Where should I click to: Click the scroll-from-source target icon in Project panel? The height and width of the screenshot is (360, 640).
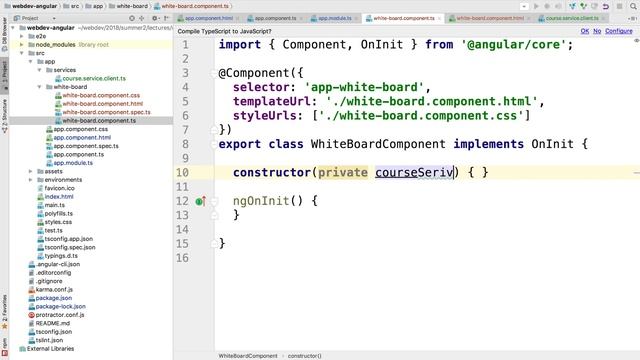coord(131,18)
